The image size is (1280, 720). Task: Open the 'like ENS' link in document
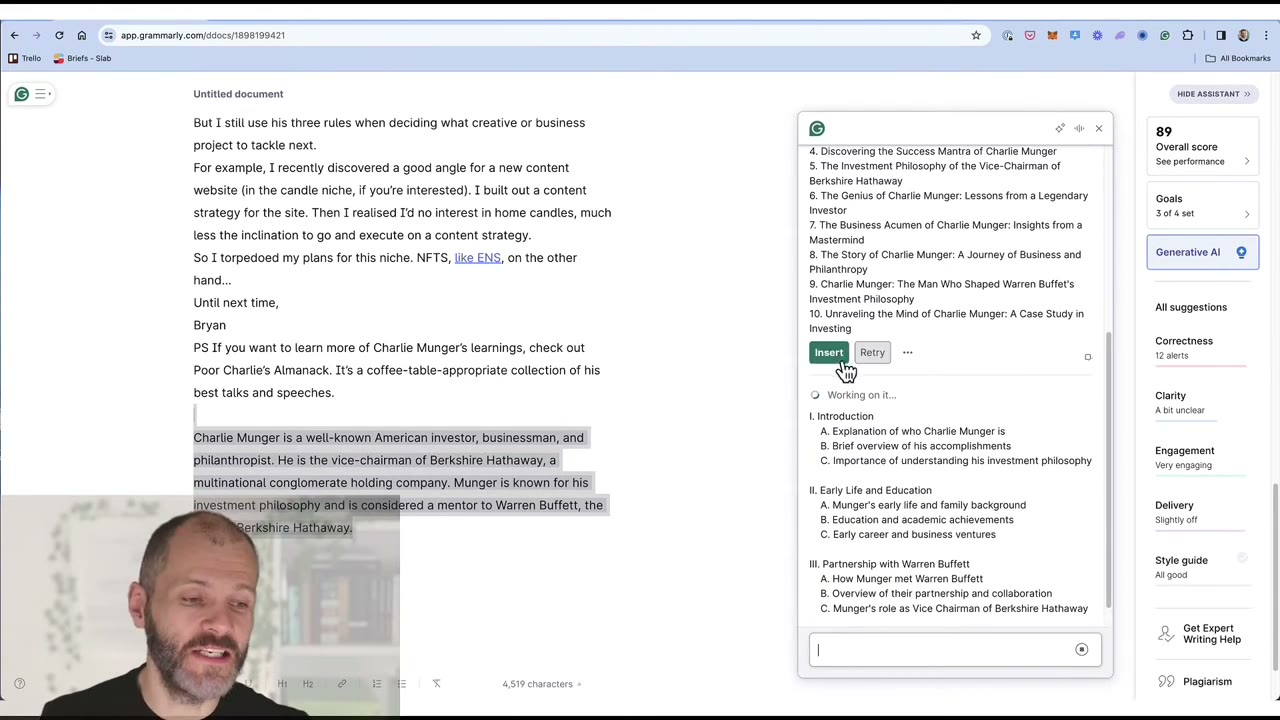click(x=477, y=258)
